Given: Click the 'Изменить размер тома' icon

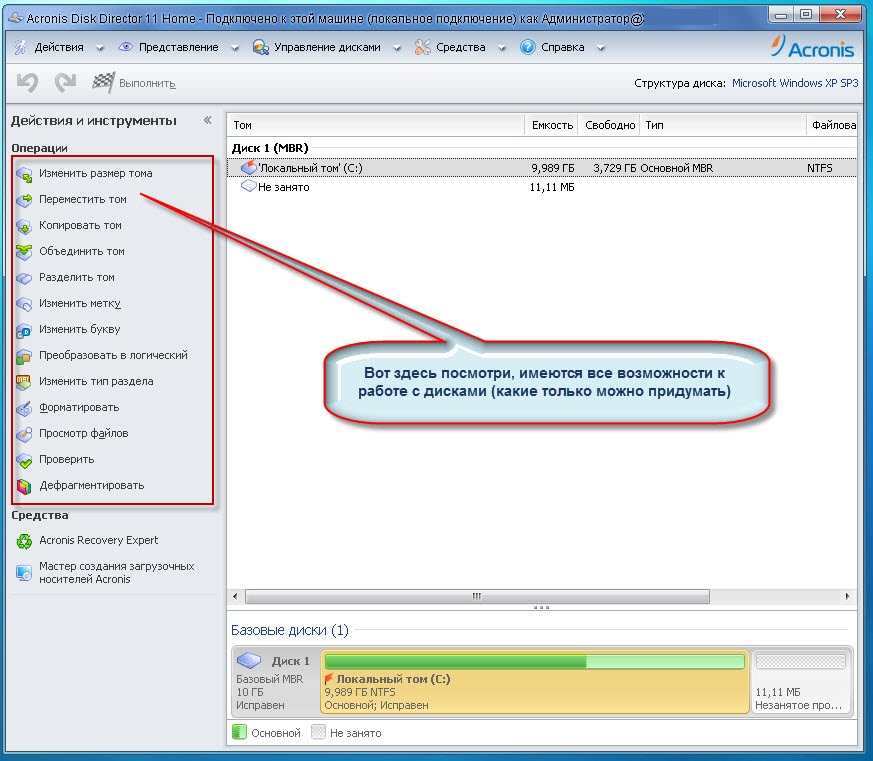Looking at the screenshot, I should pos(24,174).
